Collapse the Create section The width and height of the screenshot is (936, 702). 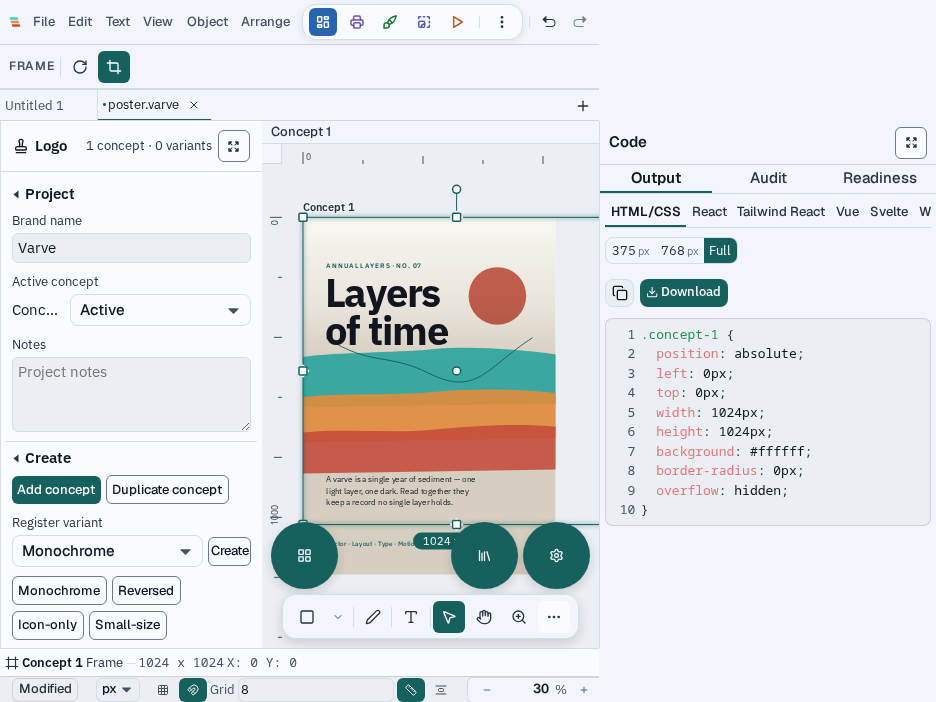(x=42, y=458)
